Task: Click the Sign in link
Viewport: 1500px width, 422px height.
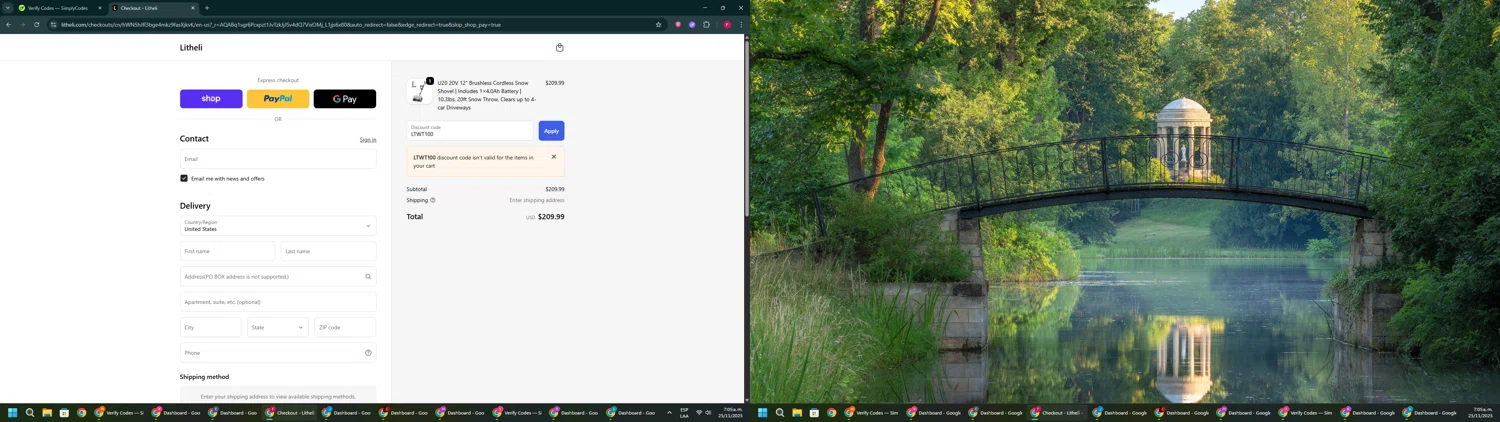Action: [x=368, y=140]
